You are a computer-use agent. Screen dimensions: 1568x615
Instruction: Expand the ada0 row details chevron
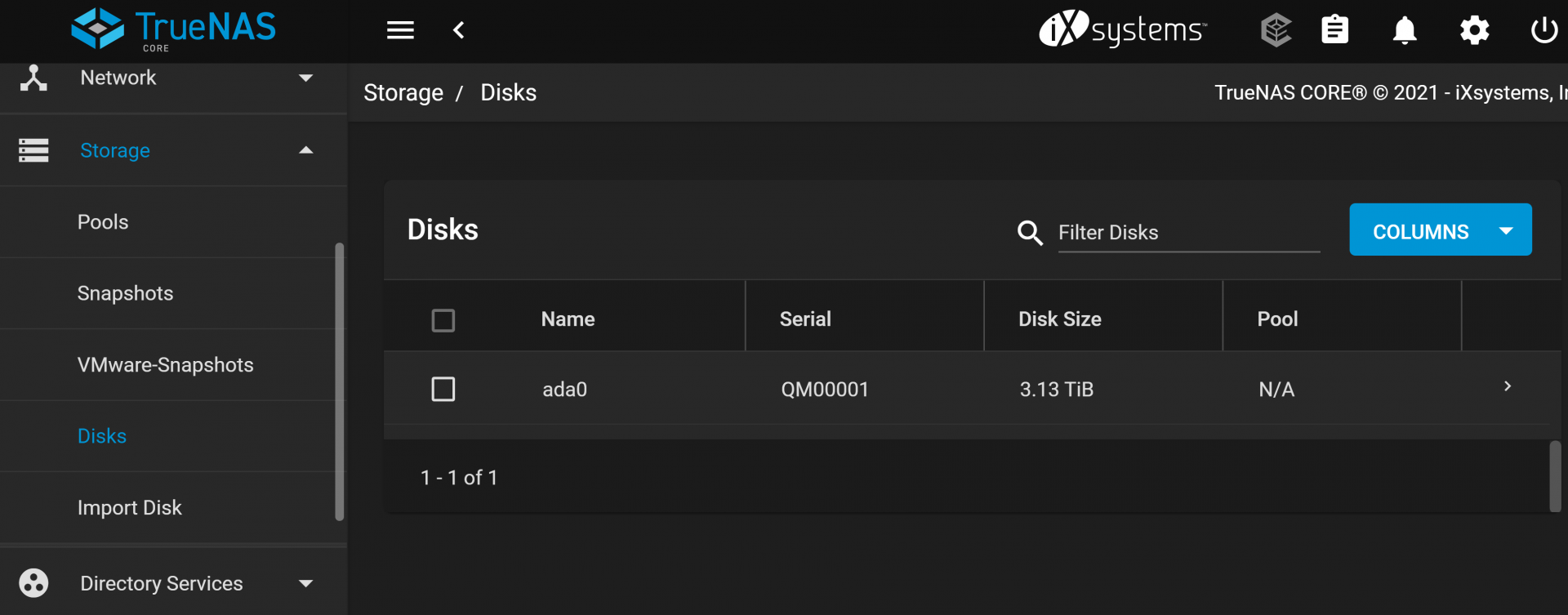pyautogui.click(x=1508, y=386)
